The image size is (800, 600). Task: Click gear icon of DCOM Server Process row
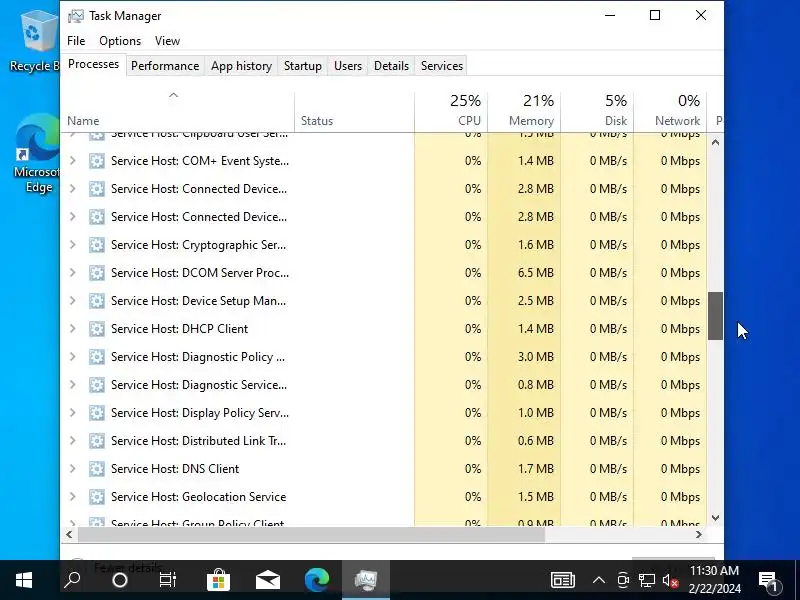point(96,273)
